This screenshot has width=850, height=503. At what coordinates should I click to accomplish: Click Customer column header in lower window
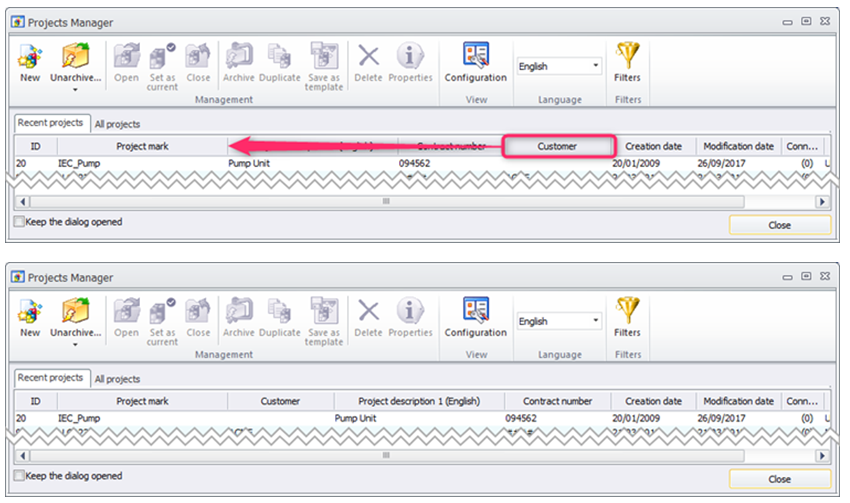pyautogui.click(x=280, y=401)
